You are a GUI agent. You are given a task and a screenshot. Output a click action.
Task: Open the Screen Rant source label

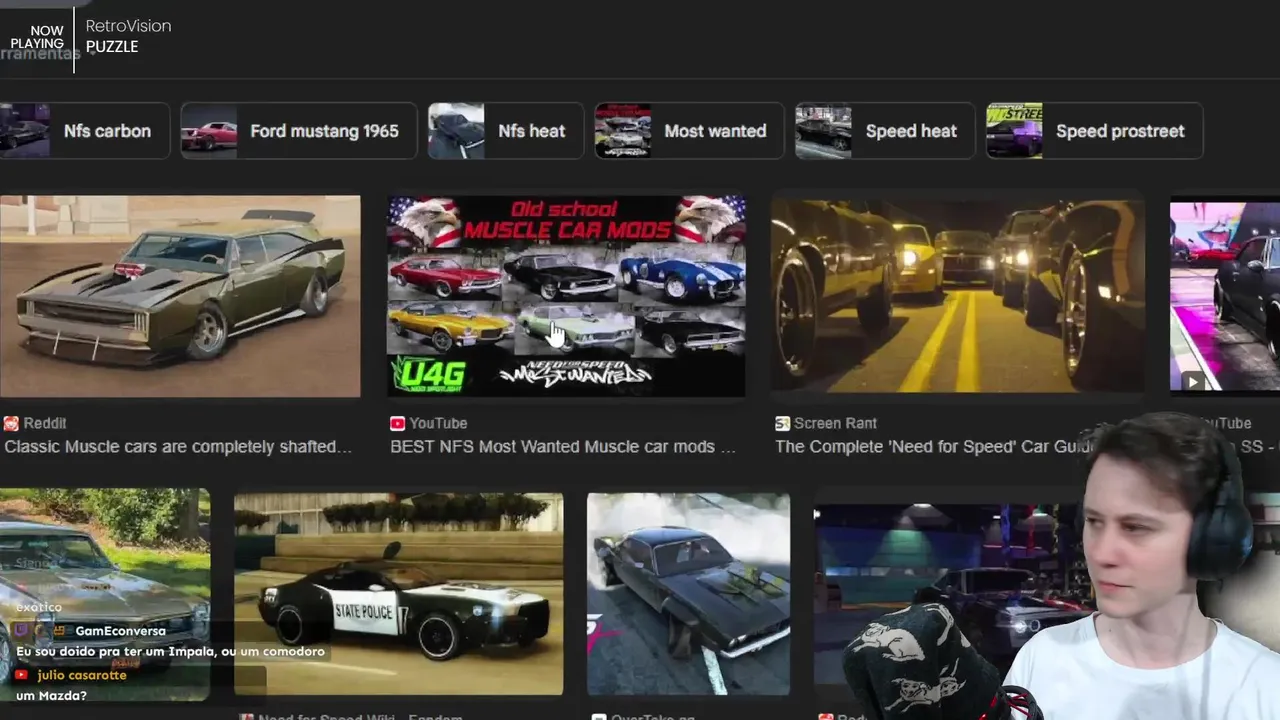click(x=835, y=423)
